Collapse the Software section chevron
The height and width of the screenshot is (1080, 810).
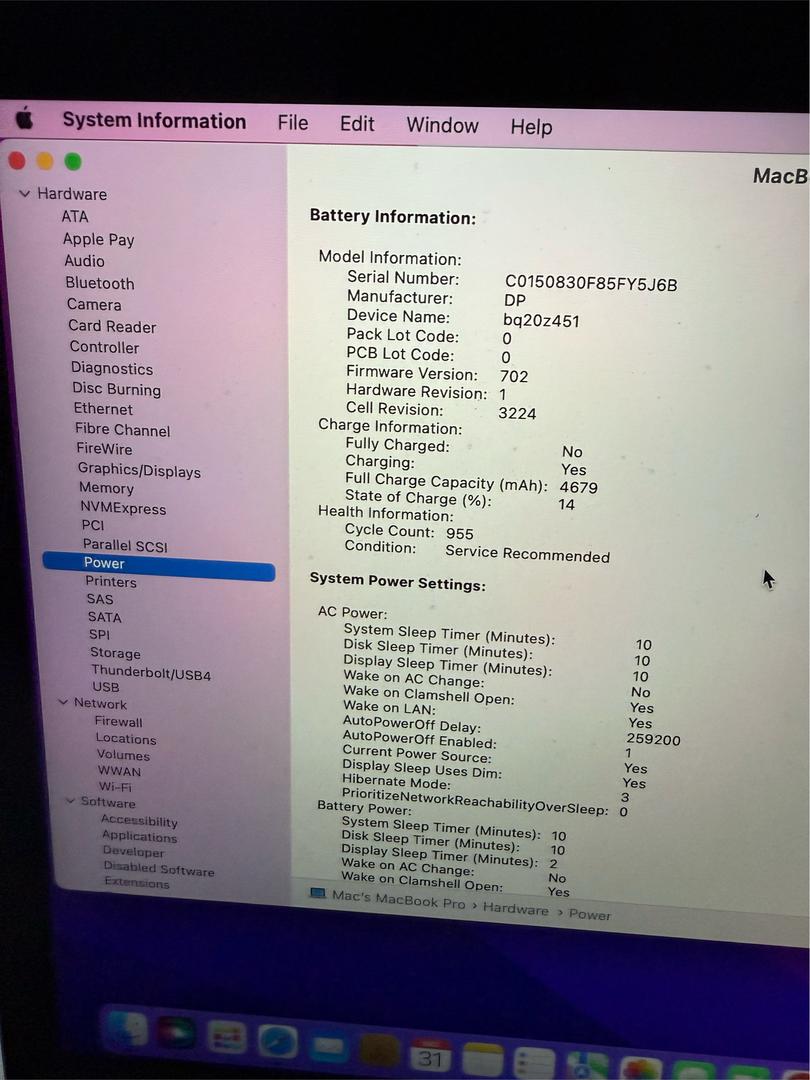[x=70, y=800]
